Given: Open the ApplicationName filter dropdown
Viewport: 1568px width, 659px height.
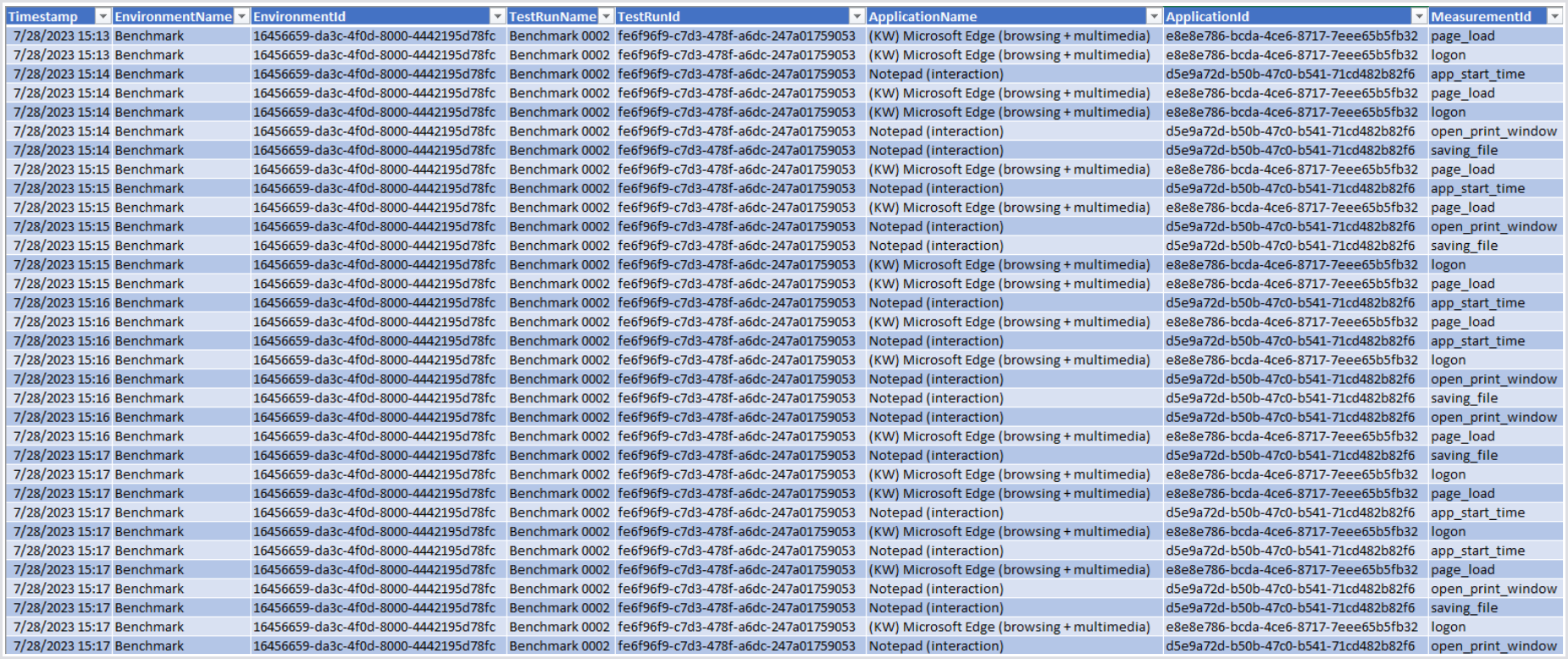Looking at the screenshot, I should pos(1154,16).
